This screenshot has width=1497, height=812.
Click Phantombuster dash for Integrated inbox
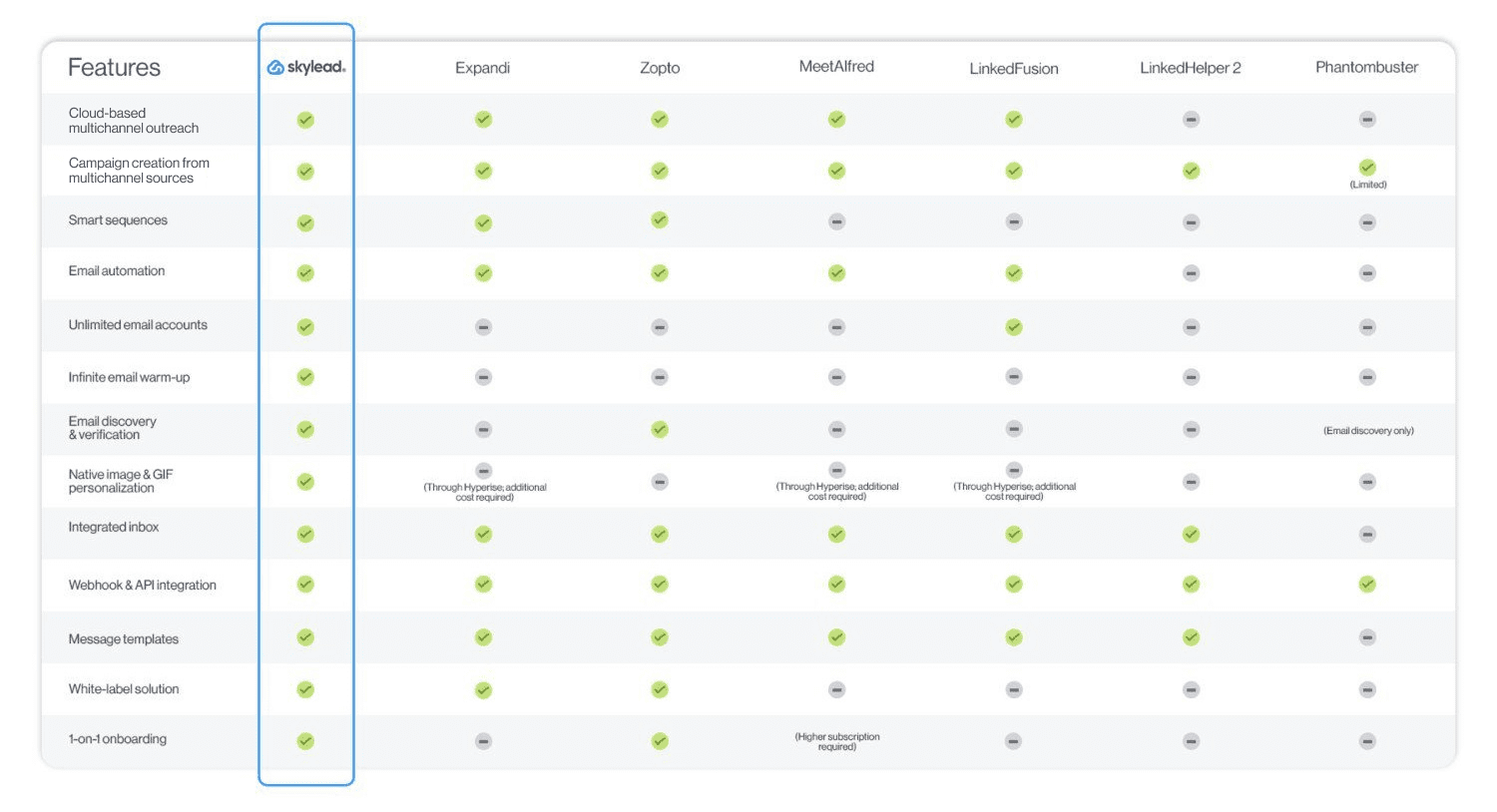pyautogui.click(x=1367, y=534)
